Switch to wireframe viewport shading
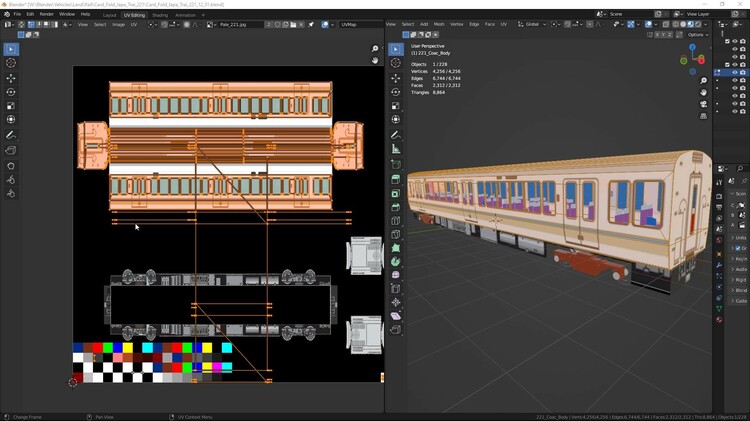This screenshot has height=421, width=750. [675, 24]
